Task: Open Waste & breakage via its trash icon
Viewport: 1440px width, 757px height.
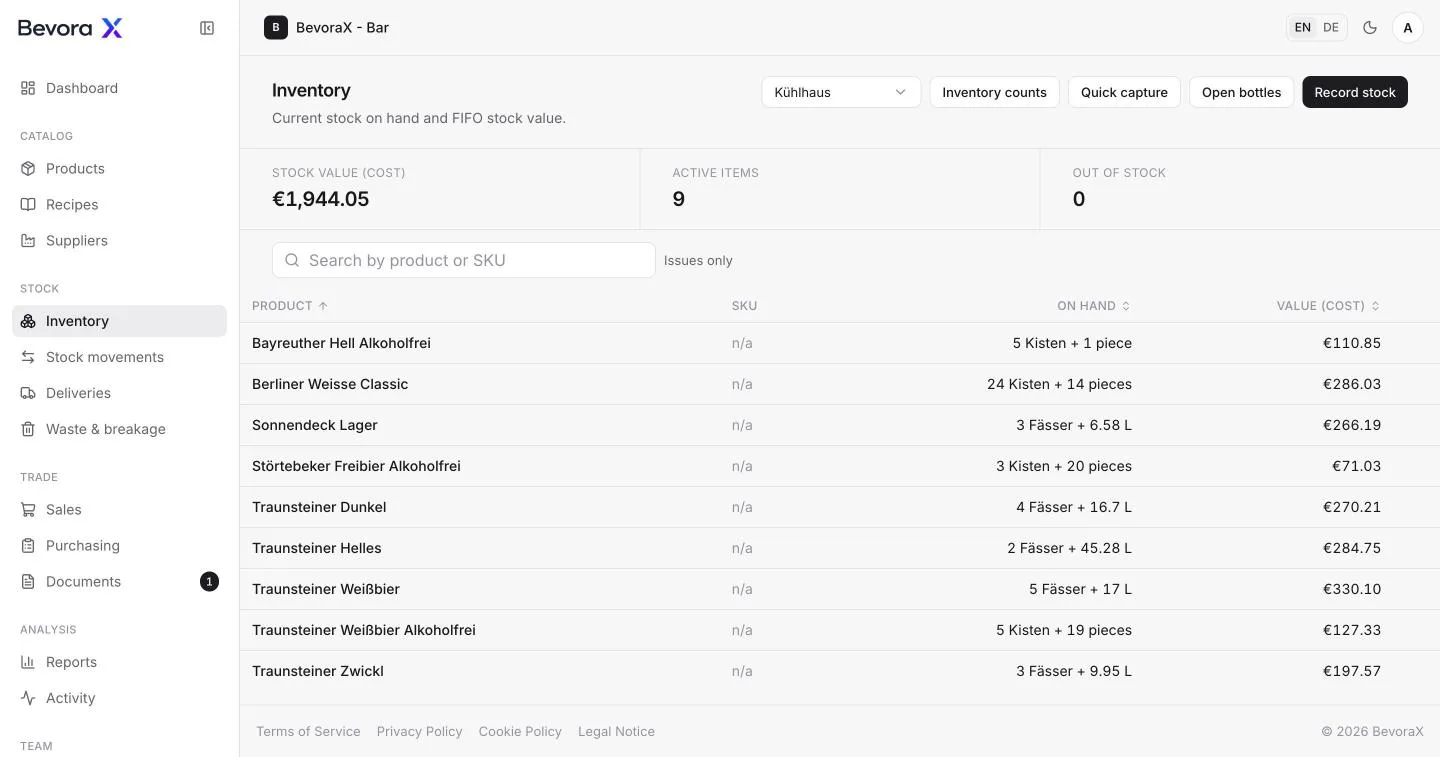Action: coord(28,429)
